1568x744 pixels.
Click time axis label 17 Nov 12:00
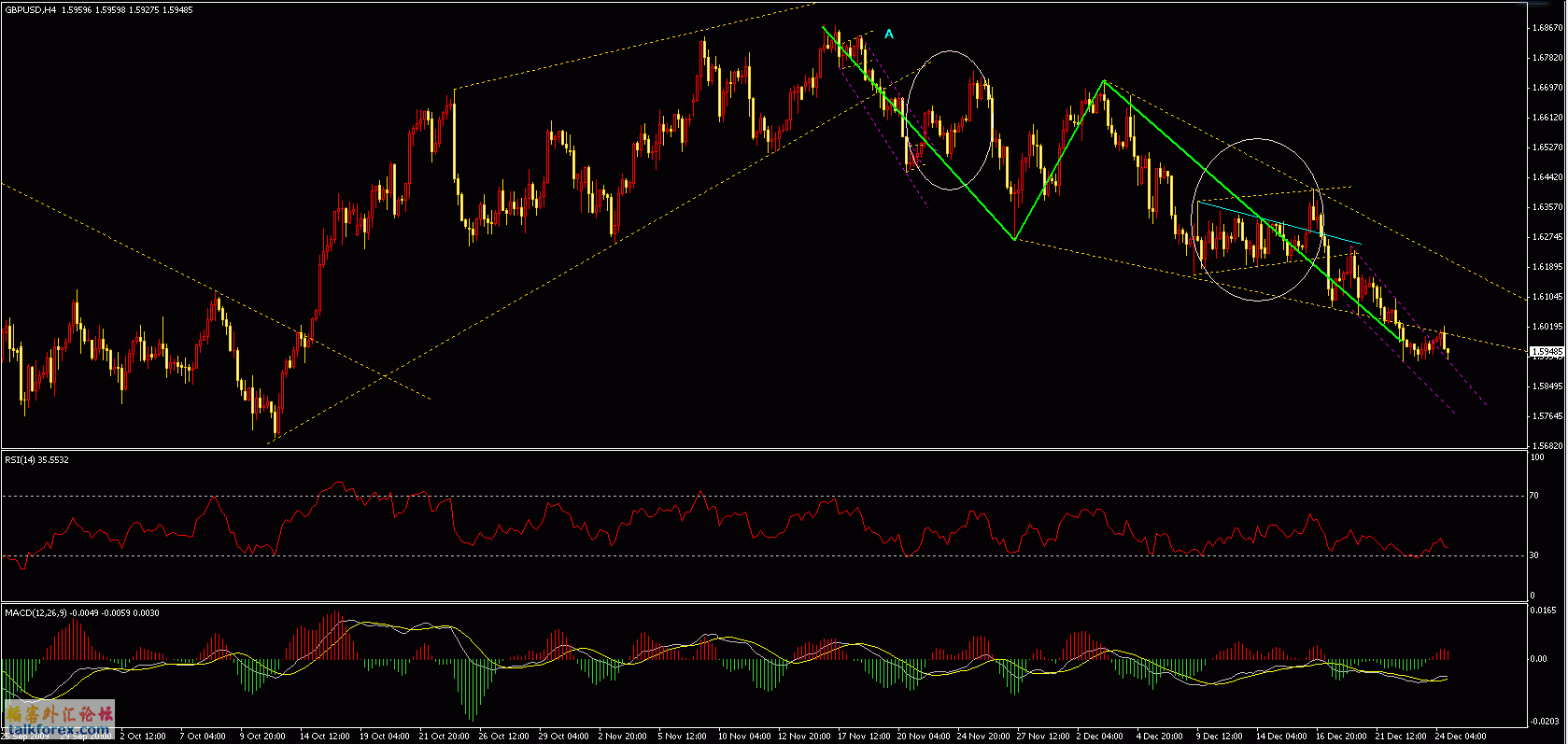click(x=866, y=737)
